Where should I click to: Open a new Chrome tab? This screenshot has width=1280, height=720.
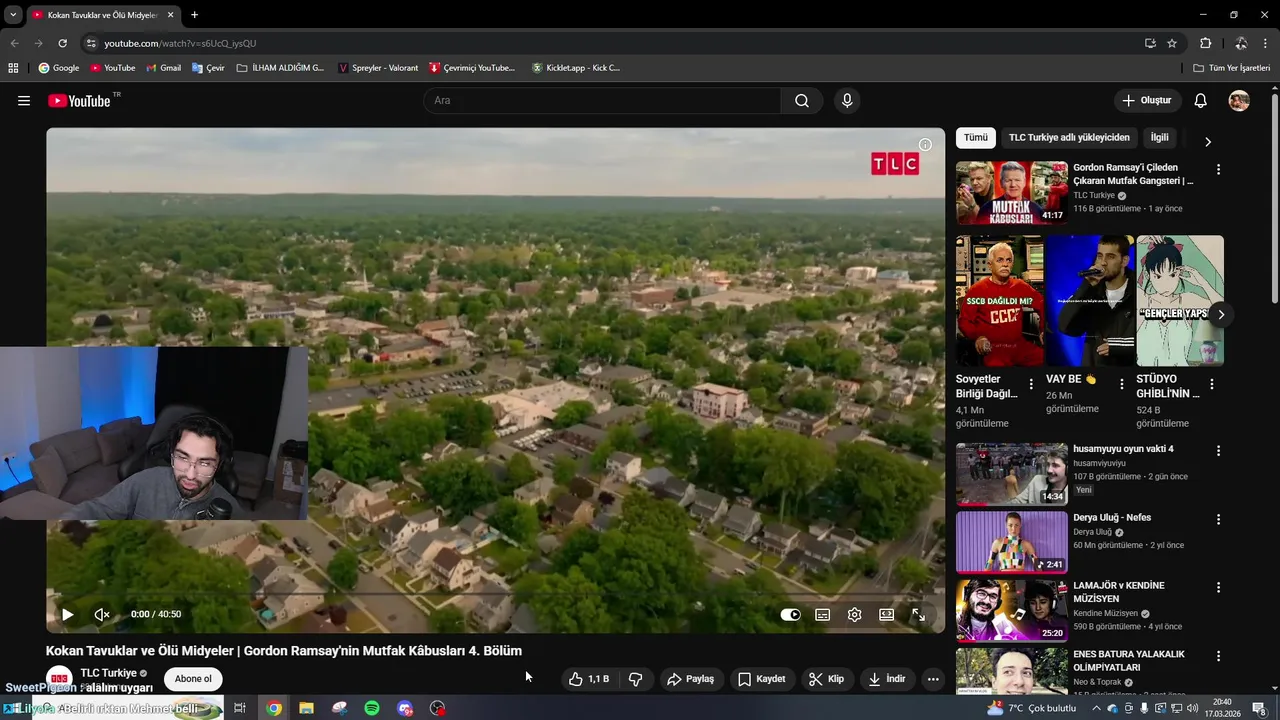tap(194, 15)
